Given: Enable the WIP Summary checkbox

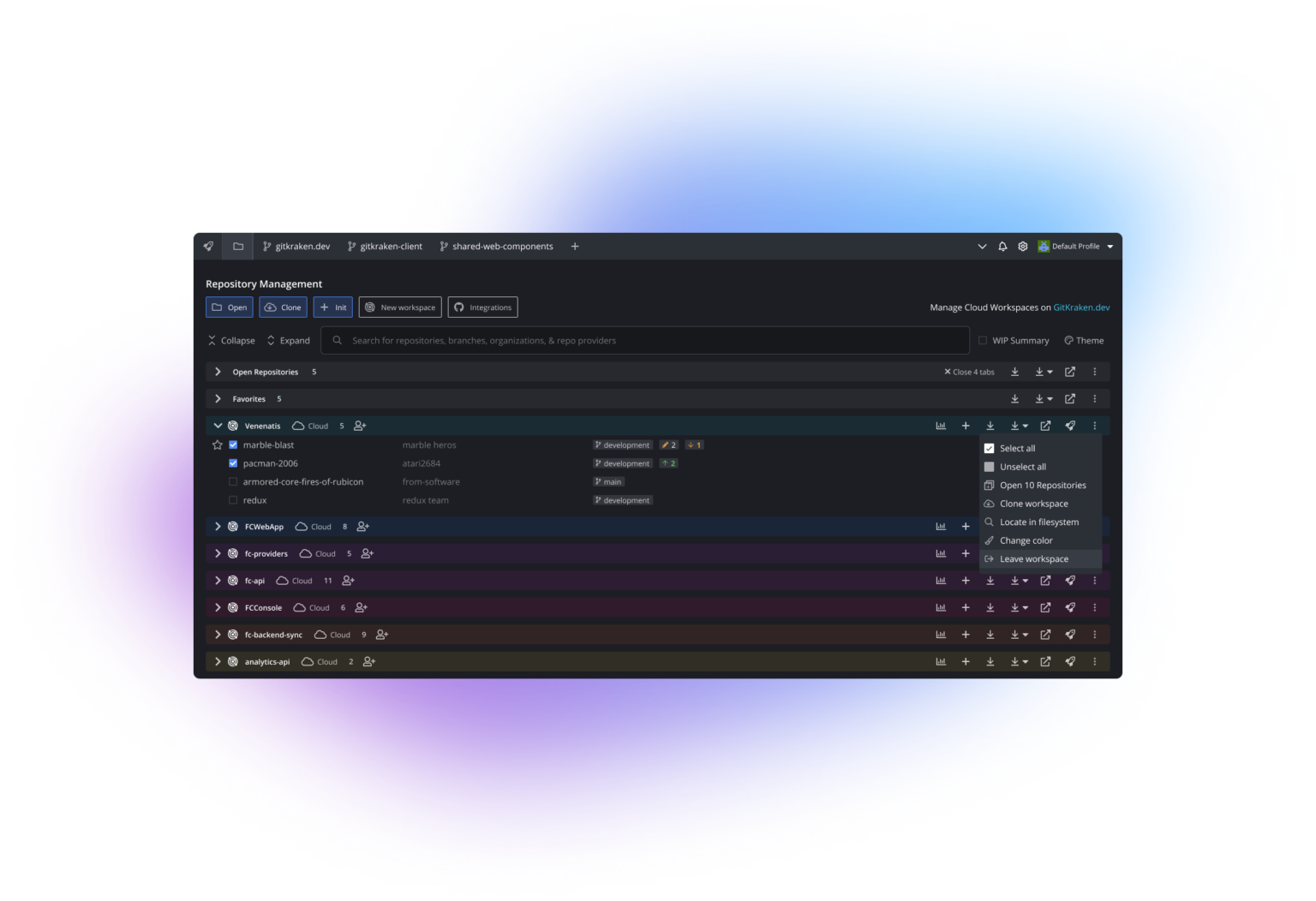Looking at the screenshot, I should point(983,341).
